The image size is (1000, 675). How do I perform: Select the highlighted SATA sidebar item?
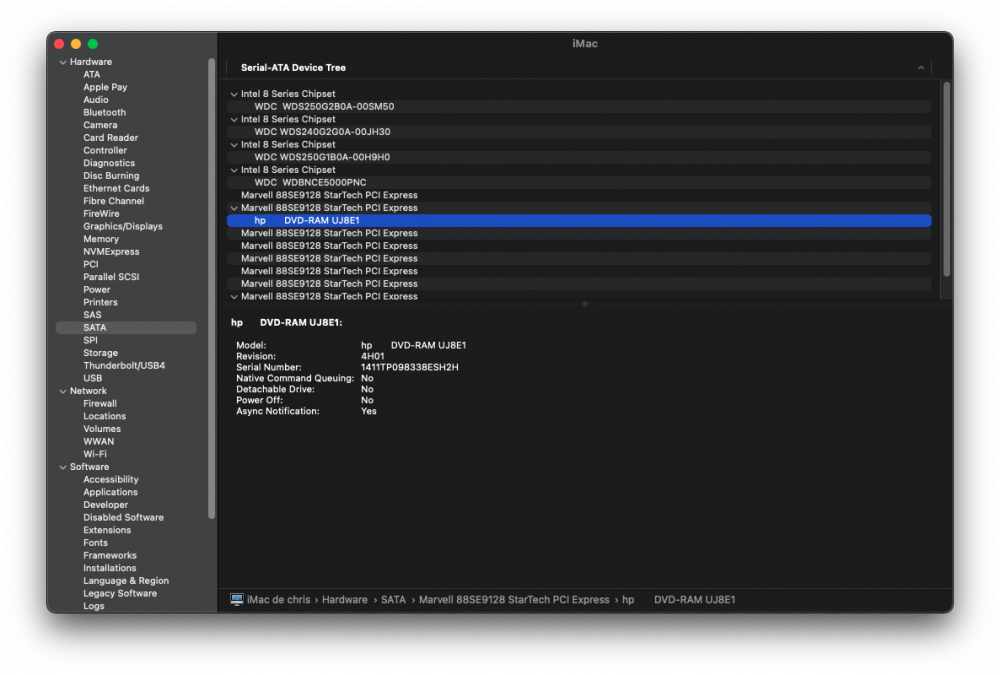[x=126, y=328]
